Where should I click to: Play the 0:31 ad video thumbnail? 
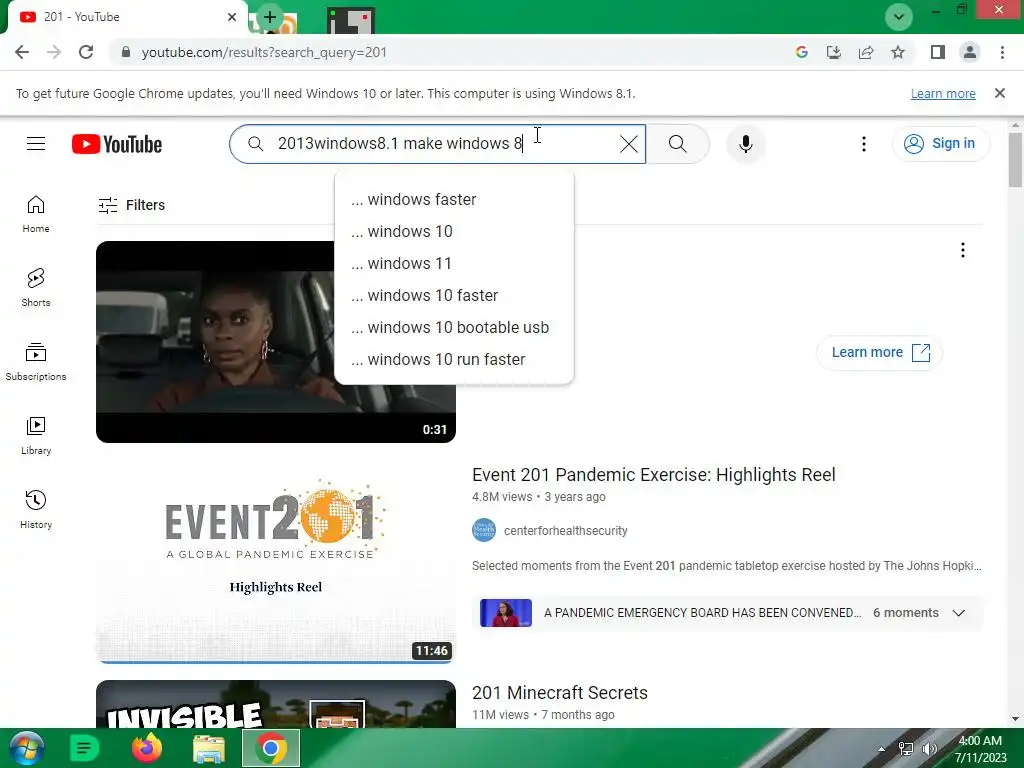(276, 342)
